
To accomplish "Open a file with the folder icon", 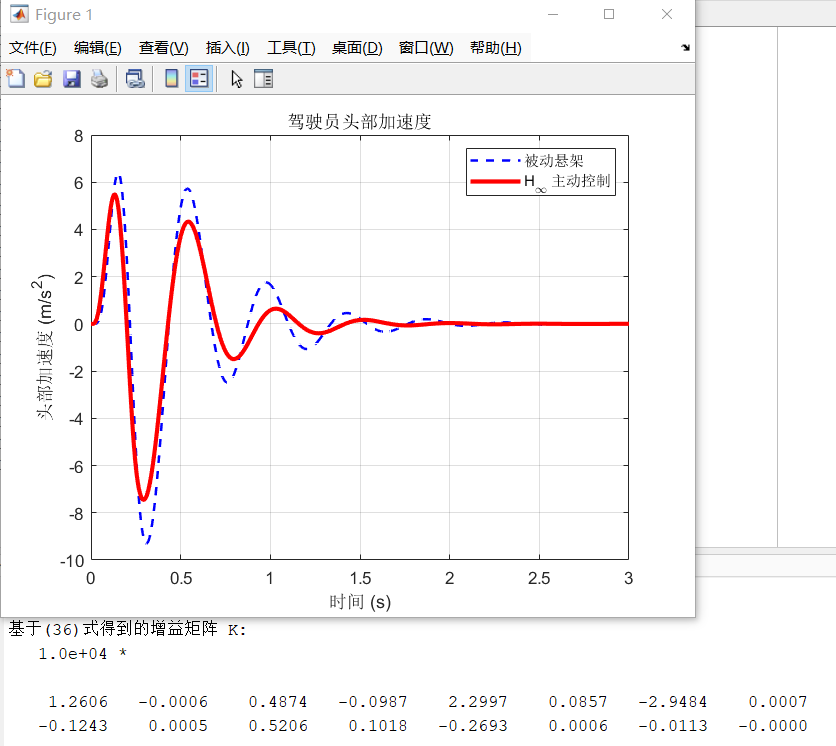I will pos(43,79).
